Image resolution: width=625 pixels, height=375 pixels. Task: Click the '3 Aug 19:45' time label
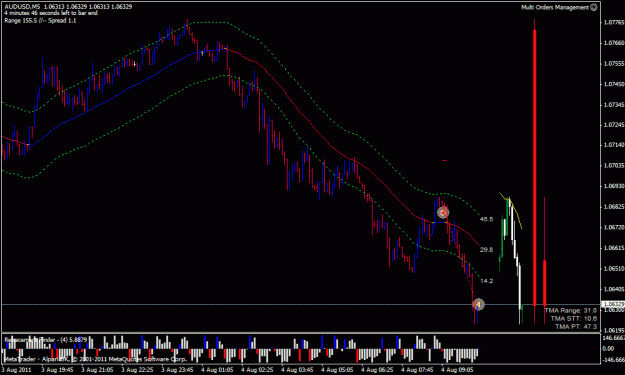[57, 370]
